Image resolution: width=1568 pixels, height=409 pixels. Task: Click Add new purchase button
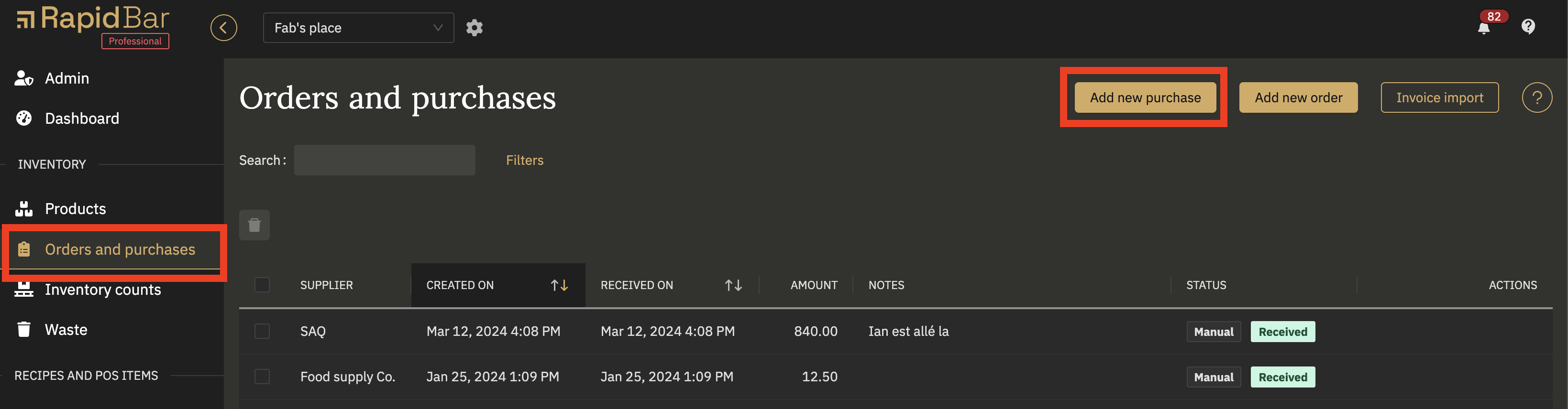[x=1145, y=98]
